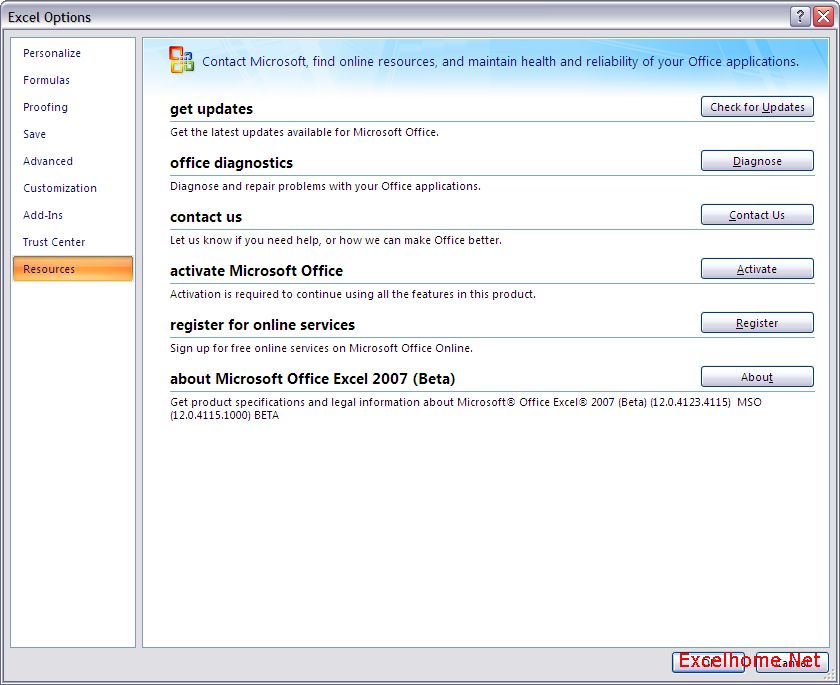Open help with the question mark icon
840x685 pixels.
(x=799, y=17)
